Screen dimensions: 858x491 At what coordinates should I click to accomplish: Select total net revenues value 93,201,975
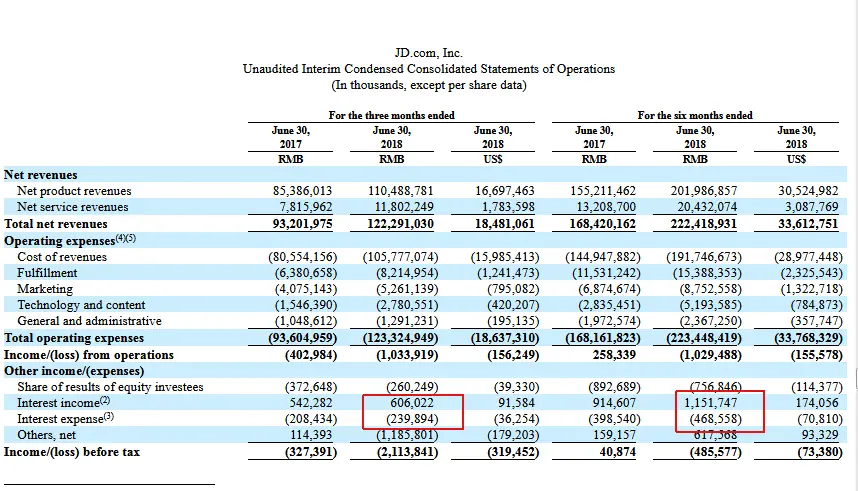click(x=302, y=224)
